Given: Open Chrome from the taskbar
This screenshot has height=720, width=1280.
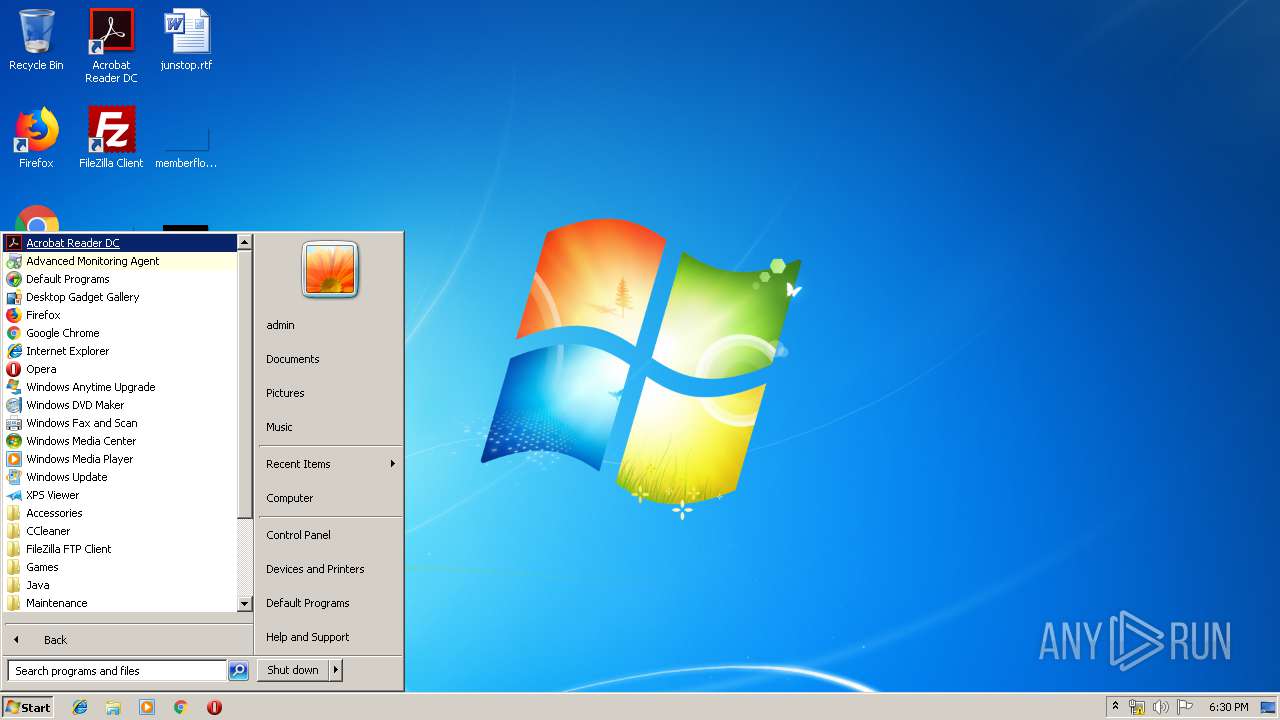Looking at the screenshot, I should coord(180,707).
